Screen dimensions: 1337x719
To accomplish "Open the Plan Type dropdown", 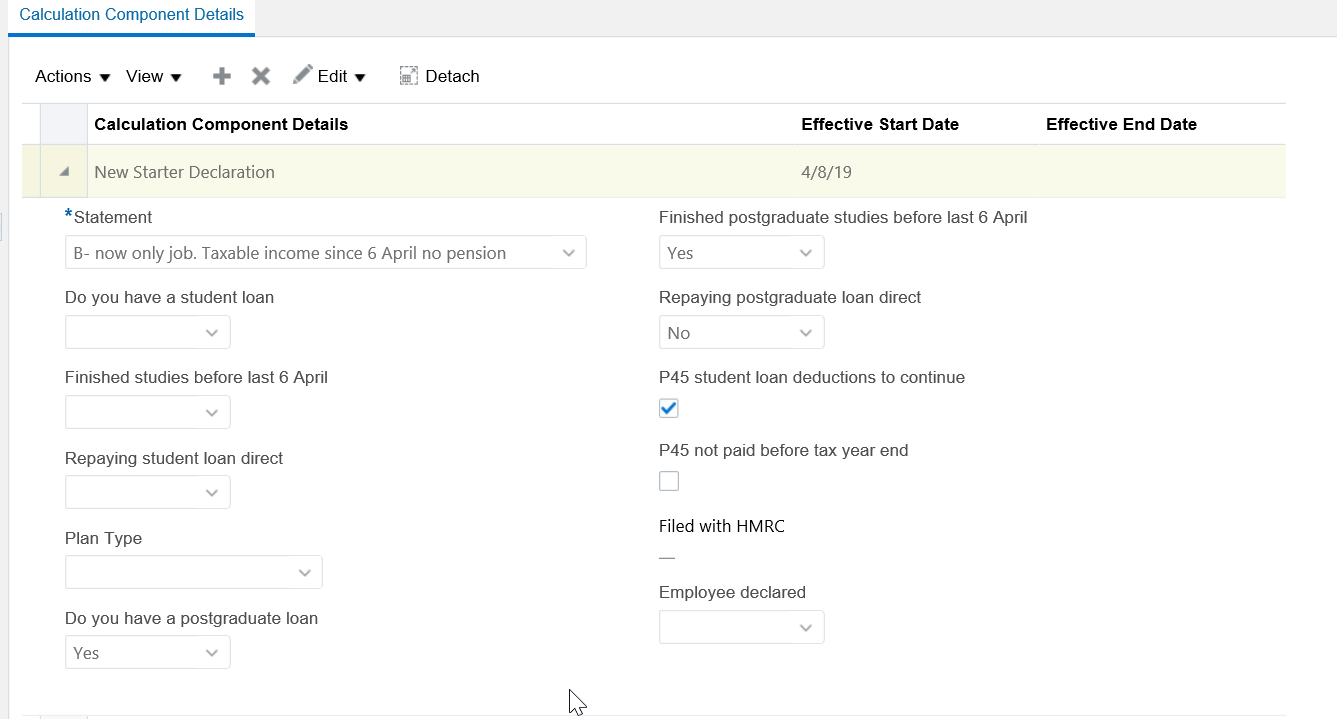I will [305, 572].
